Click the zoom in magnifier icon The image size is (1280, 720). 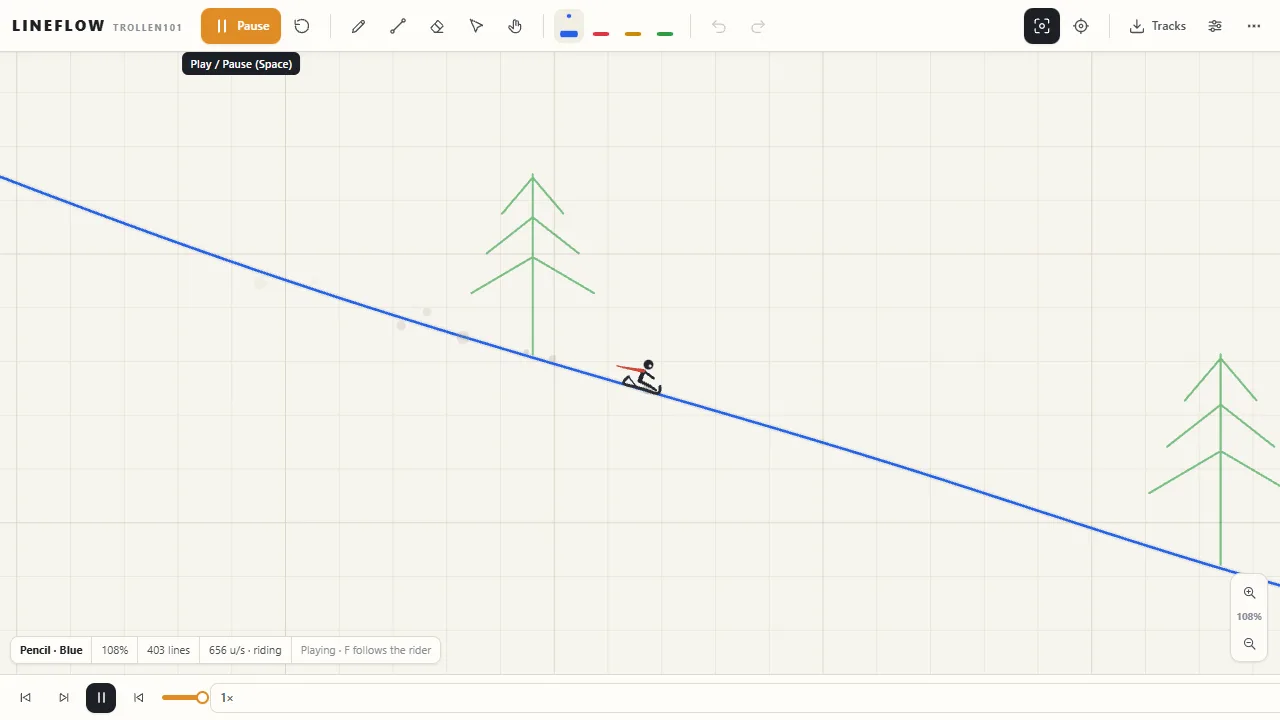pyautogui.click(x=1249, y=593)
